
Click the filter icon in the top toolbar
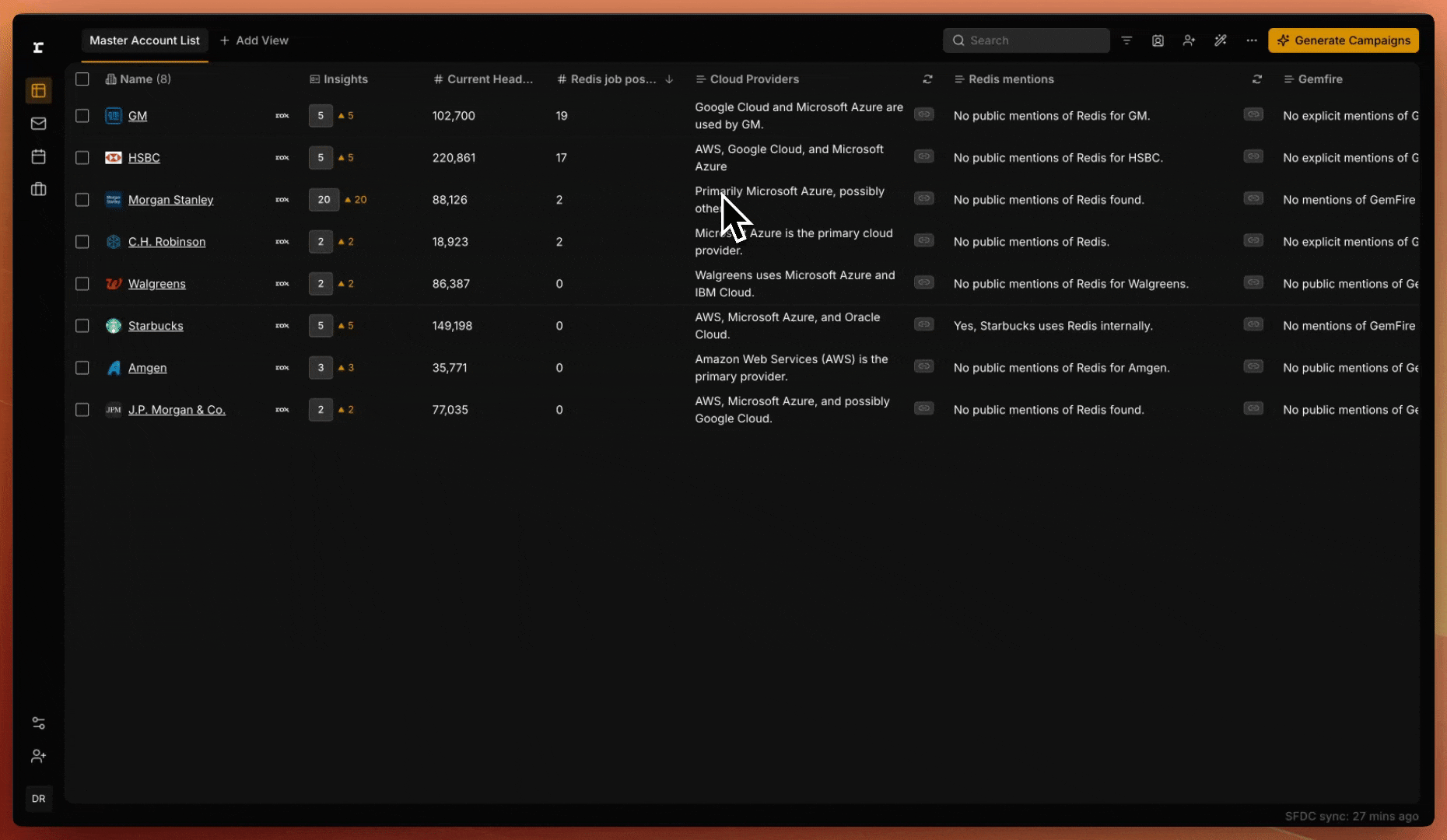pos(1126,40)
